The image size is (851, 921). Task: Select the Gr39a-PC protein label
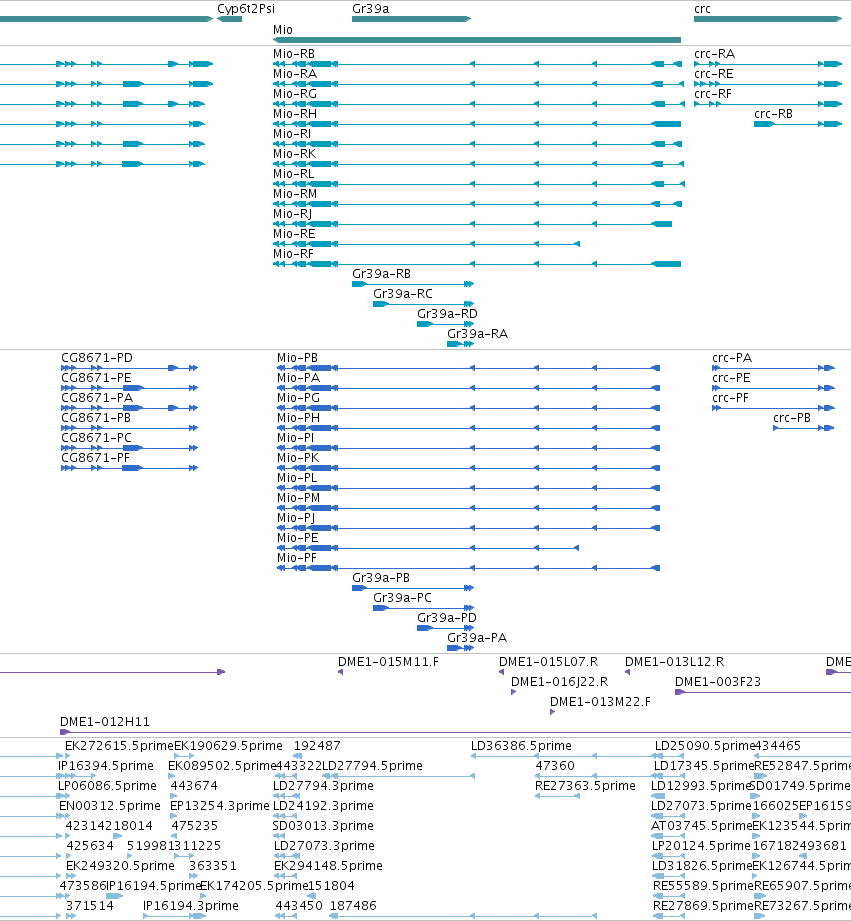402,597
